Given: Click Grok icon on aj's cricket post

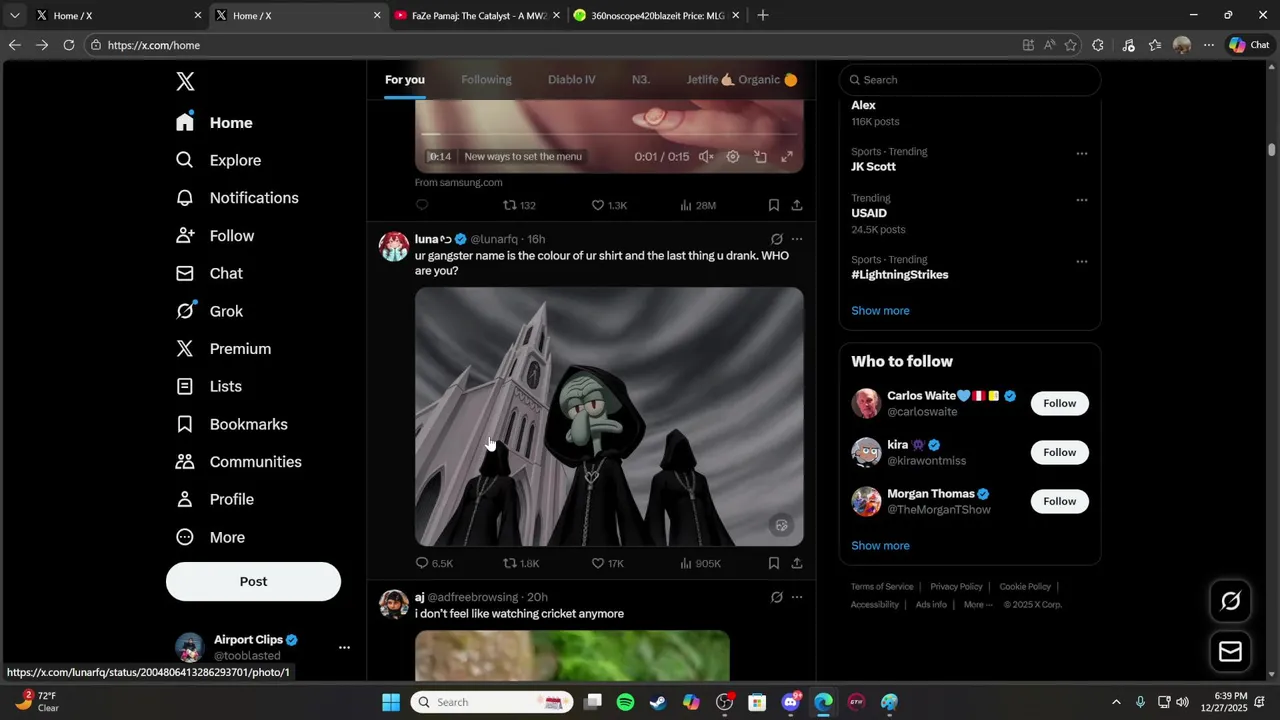Looking at the screenshot, I should tap(777, 597).
